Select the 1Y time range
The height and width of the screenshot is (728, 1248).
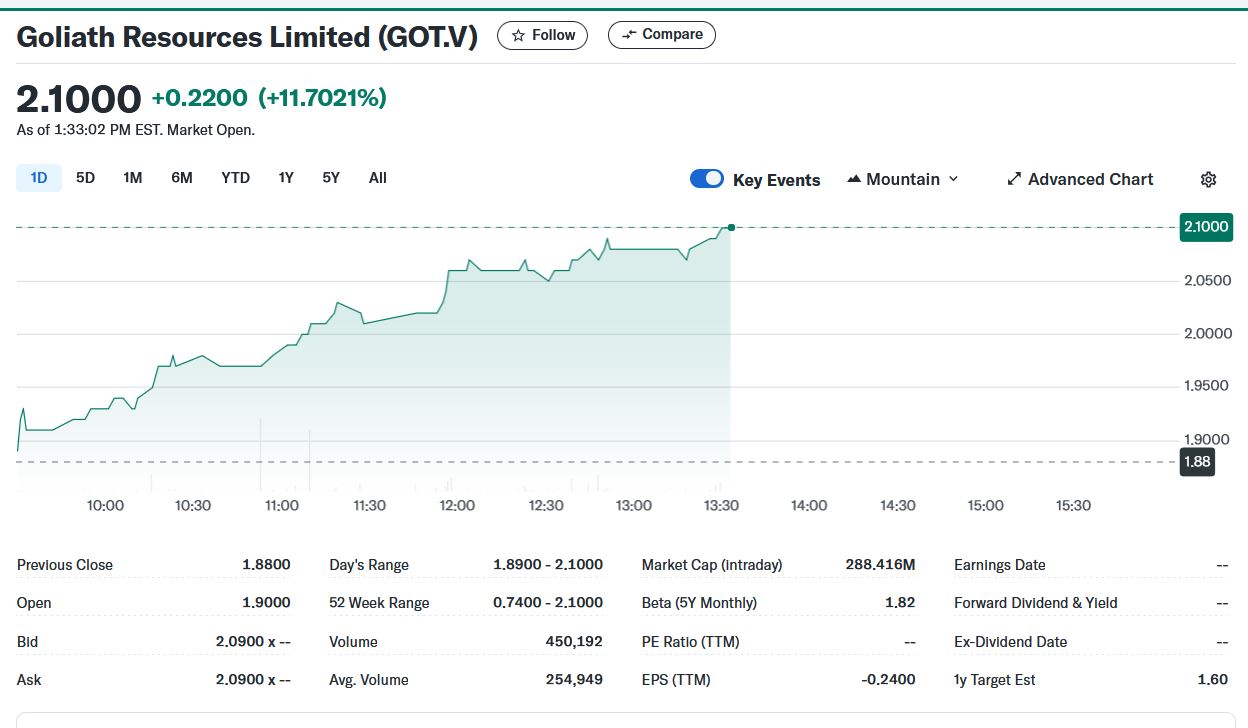point(286,178)
